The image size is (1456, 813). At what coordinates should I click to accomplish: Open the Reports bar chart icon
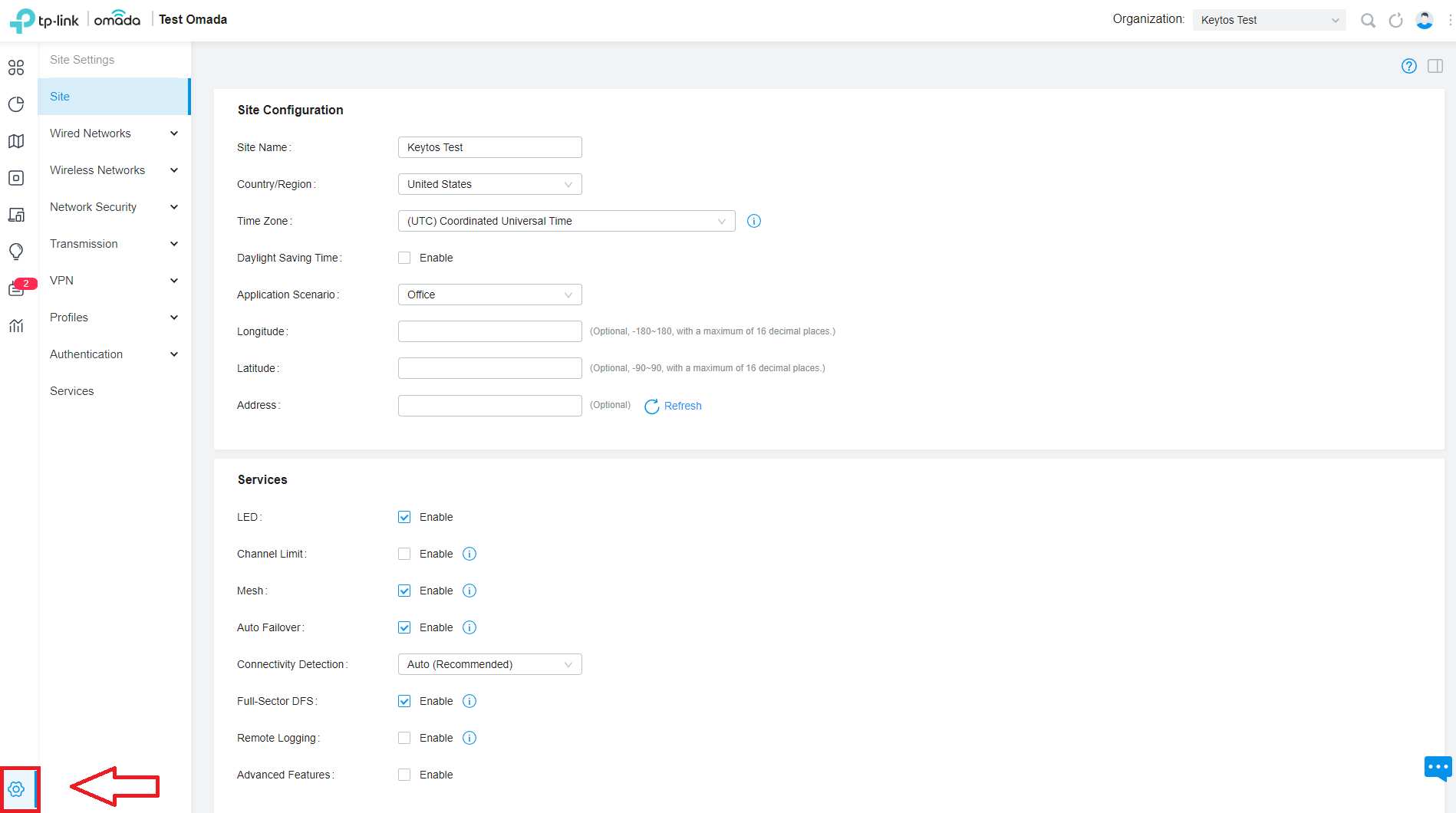tap(16, 326)
